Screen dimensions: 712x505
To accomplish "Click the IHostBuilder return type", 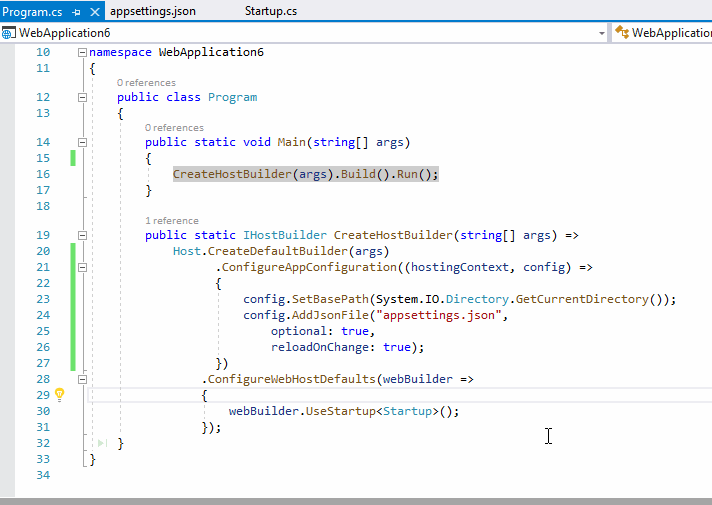I will click(285, 235).
